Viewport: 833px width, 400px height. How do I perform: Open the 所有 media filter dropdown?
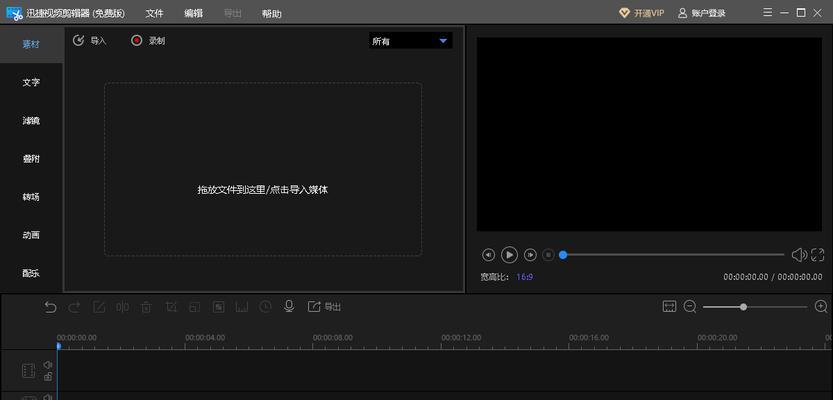tap(411, 41)
